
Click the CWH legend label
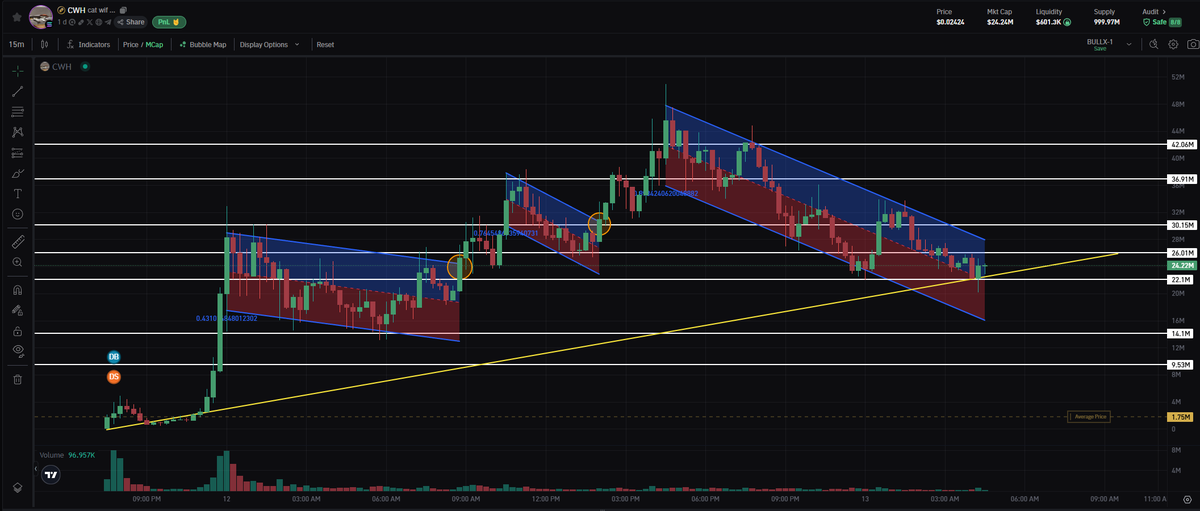(61, 67)
